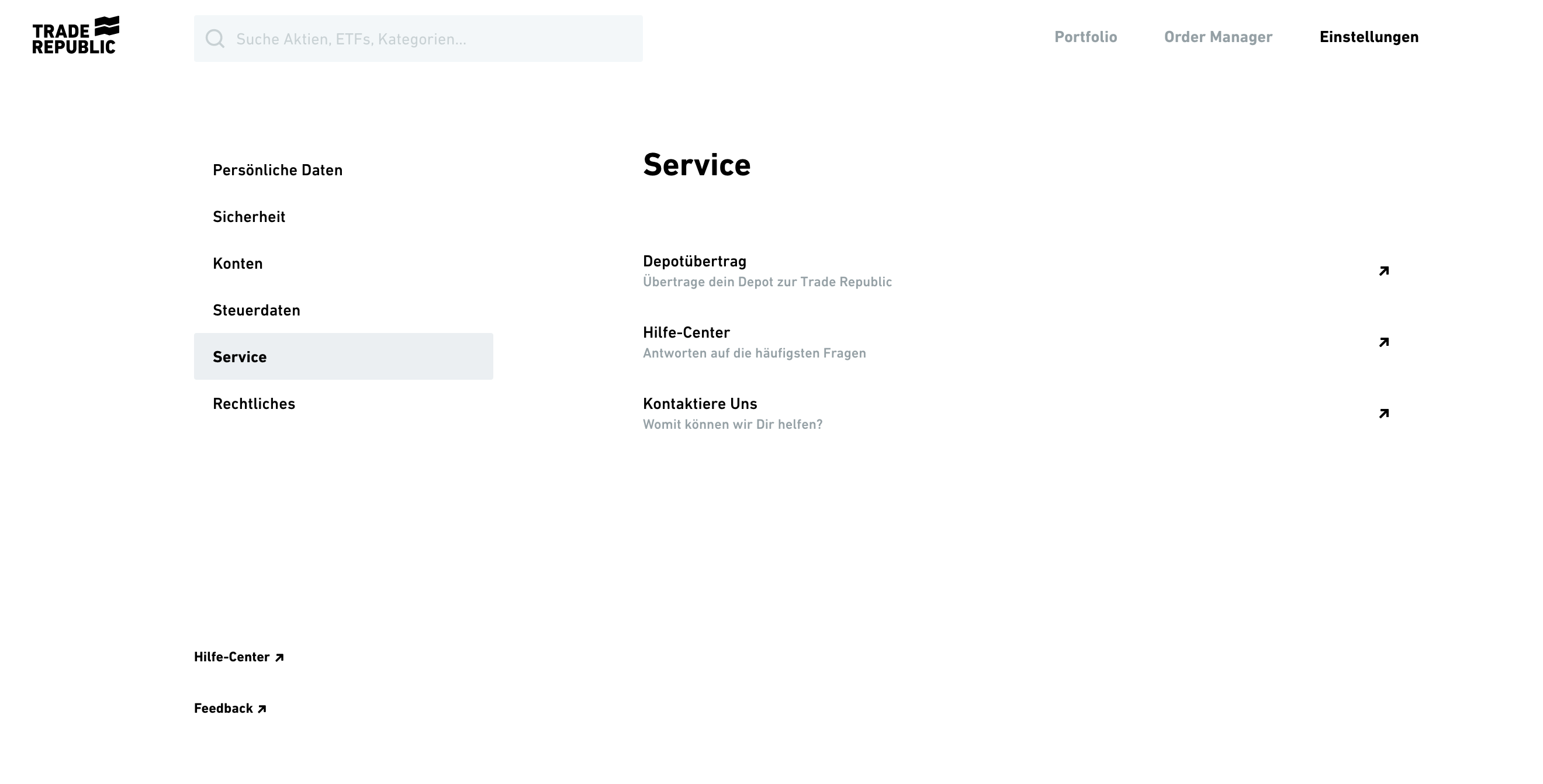Viewport: 1543px width, 784px height.
Task: Click the arrow icon beside Kontaktiere Uns
Action: [x=1383, y=414]
